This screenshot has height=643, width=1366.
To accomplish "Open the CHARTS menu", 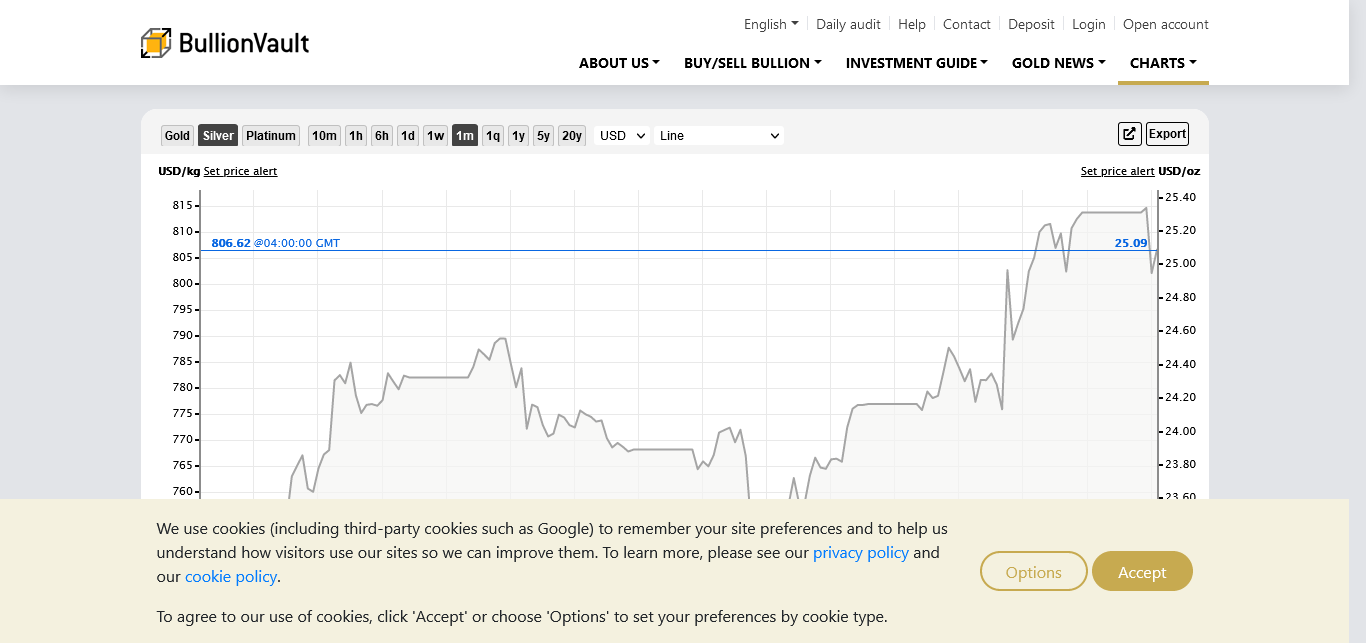I will click(x=1162, y=63).
